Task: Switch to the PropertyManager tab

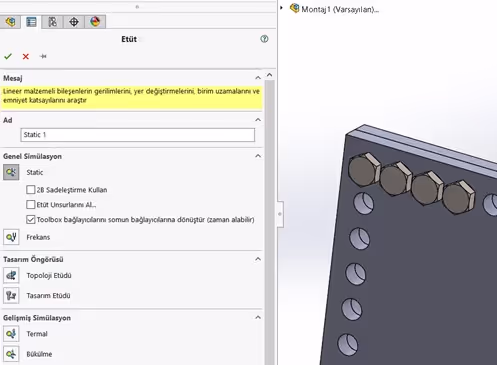Action: pos(31,22)
